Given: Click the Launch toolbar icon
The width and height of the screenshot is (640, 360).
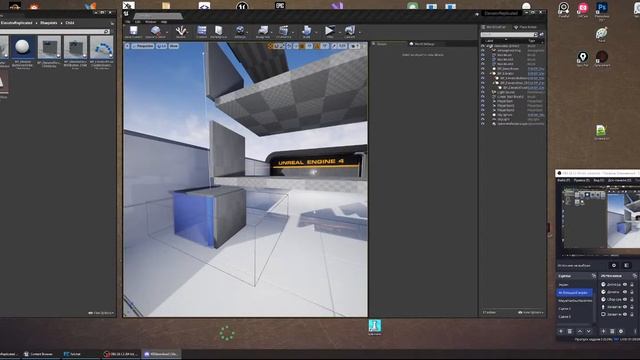Looking at the screenshot, I should pyautogui.click(x=350, y=31).
